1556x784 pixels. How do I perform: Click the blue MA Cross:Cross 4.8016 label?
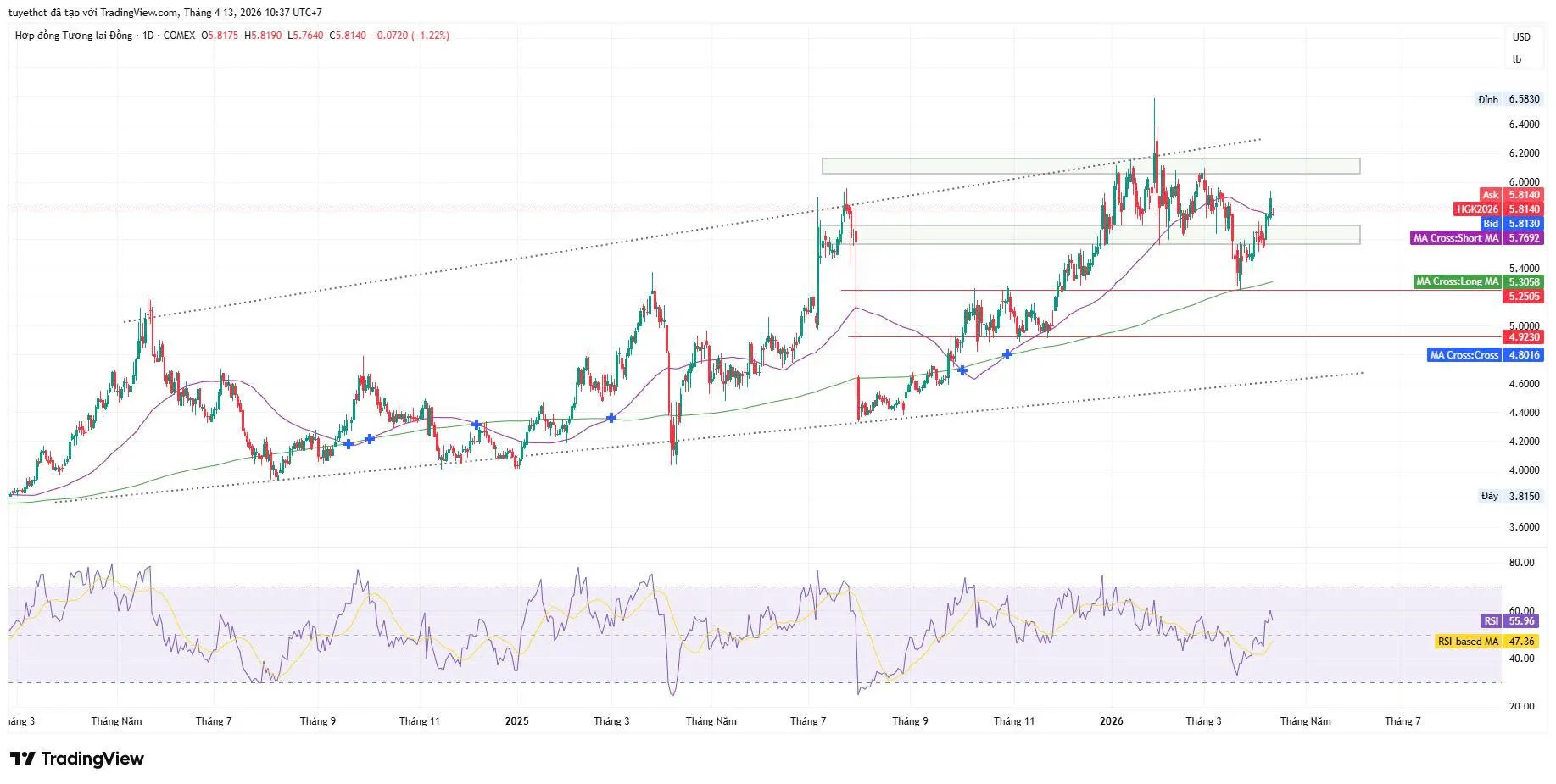coord(1485,355)
